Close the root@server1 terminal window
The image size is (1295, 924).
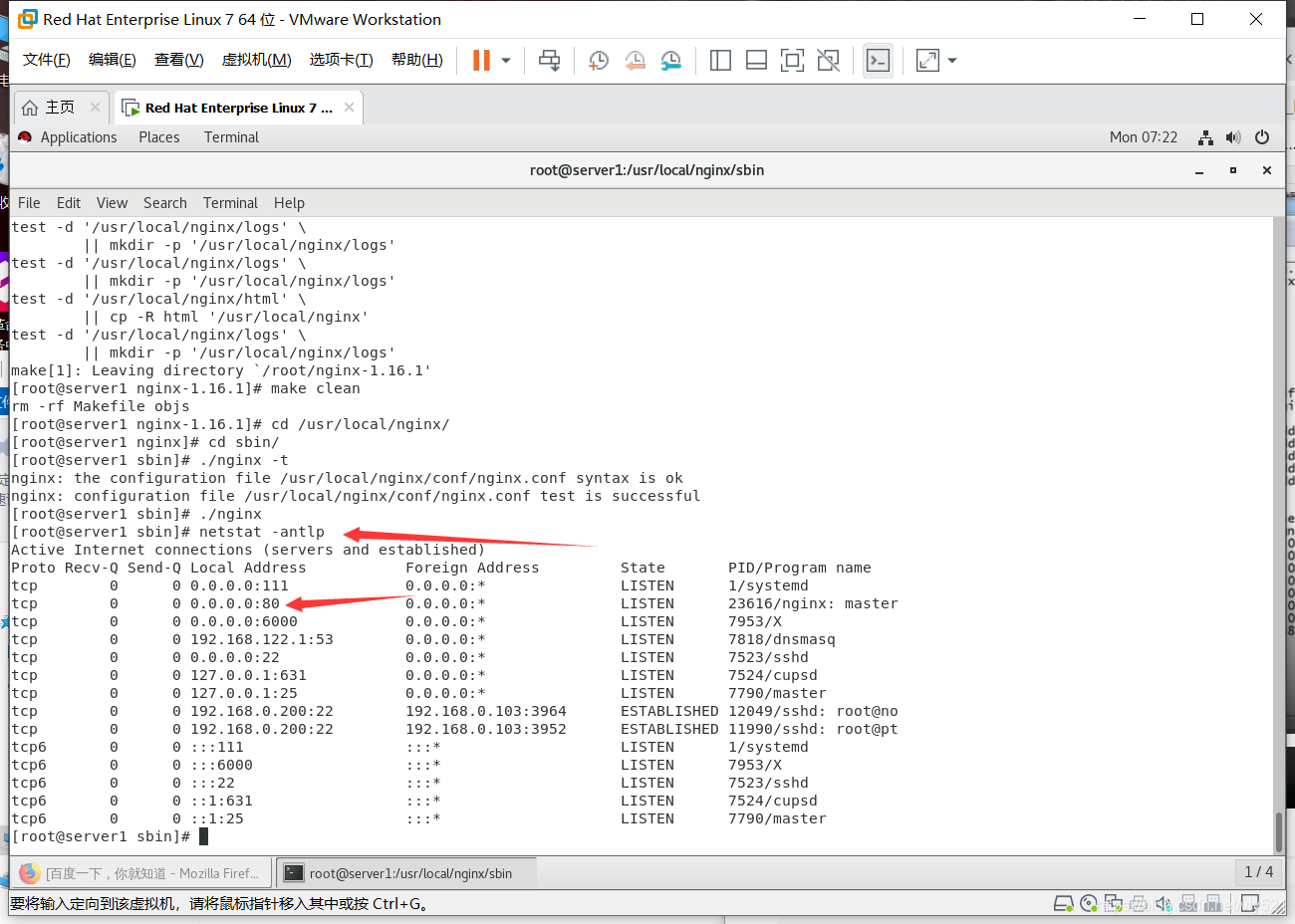pos(1267,170)
